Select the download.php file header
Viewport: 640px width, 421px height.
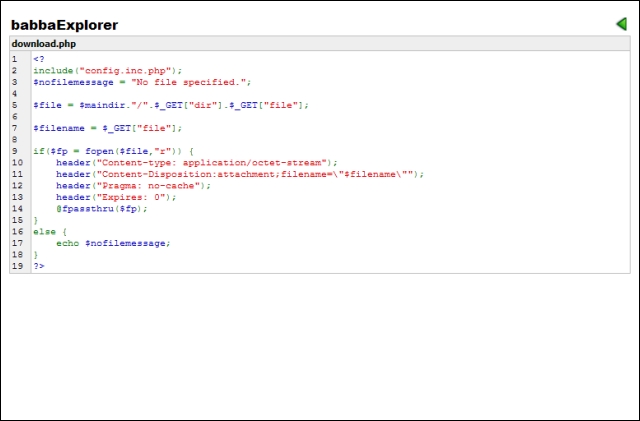pyautogui.click(x=44, y=44)
